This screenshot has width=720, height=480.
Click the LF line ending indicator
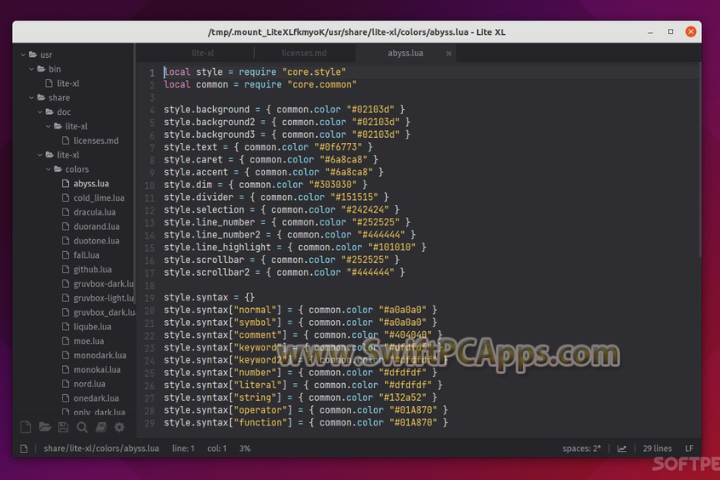[x=691, y=449]
